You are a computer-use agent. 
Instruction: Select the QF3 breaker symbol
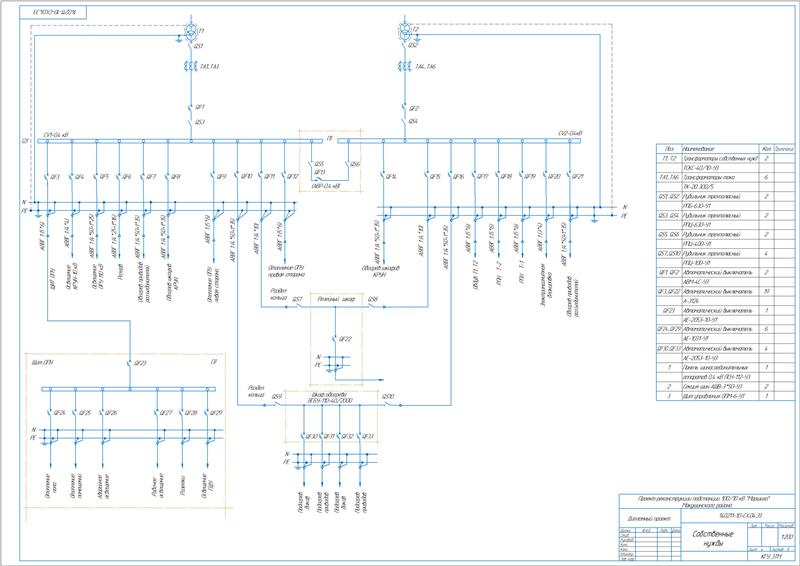tap(47, 177)
